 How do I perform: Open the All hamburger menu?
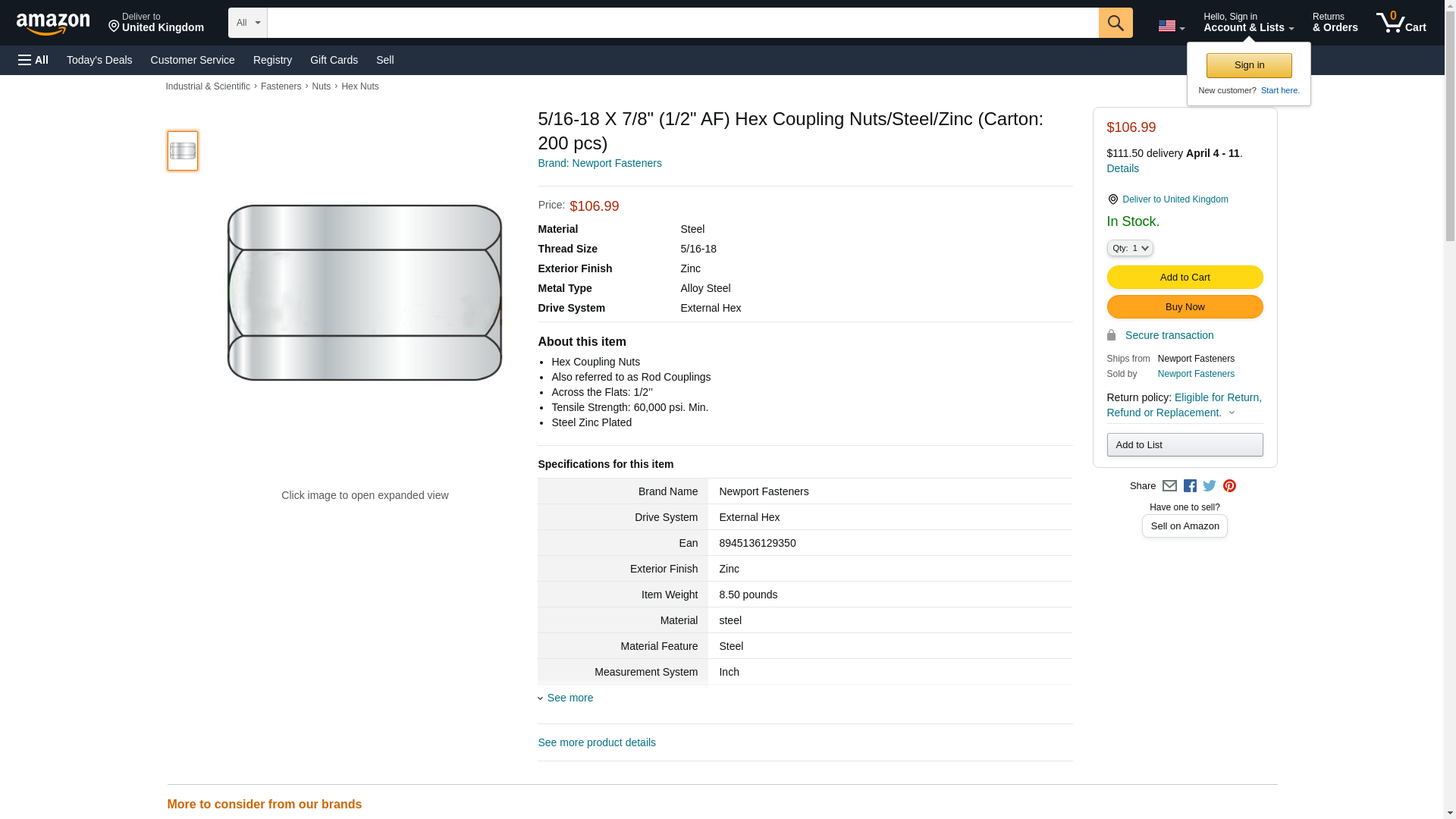[x=33, y=60]
